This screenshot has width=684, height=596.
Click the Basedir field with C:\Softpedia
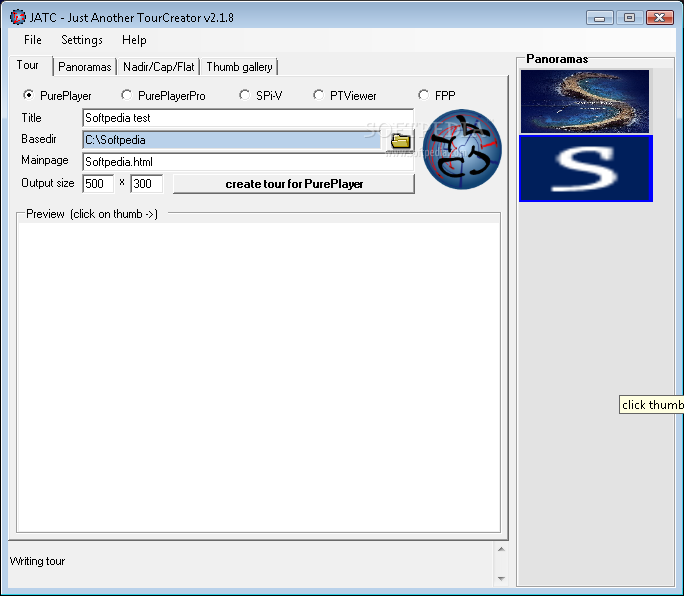[231, 140]
